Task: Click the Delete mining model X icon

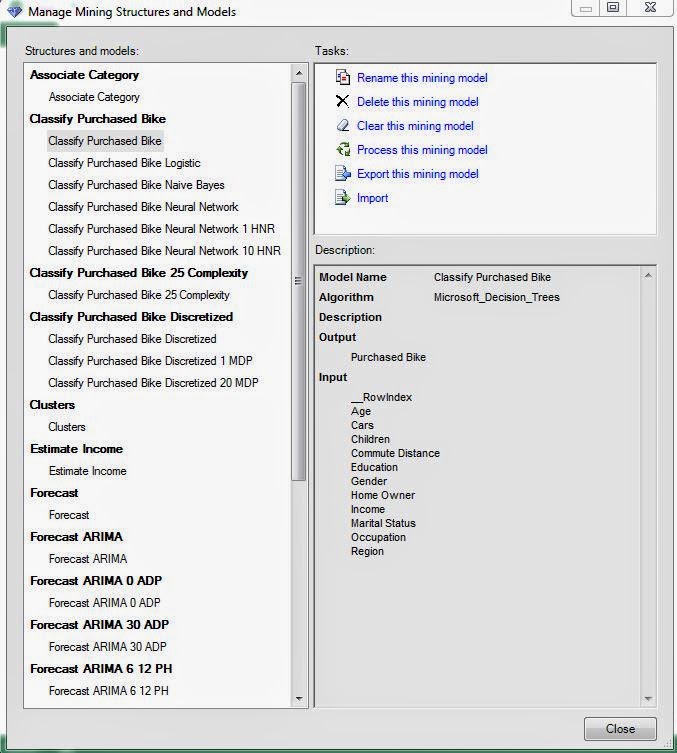Action: point(342,101)
